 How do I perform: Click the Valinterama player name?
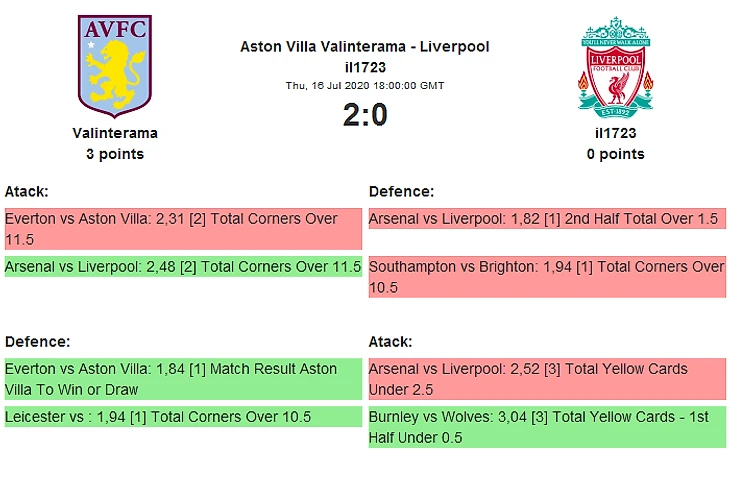coord(115,133)
